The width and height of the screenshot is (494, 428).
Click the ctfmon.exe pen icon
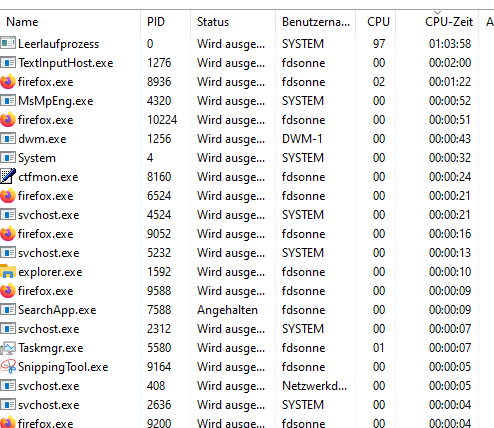[8, 176]
